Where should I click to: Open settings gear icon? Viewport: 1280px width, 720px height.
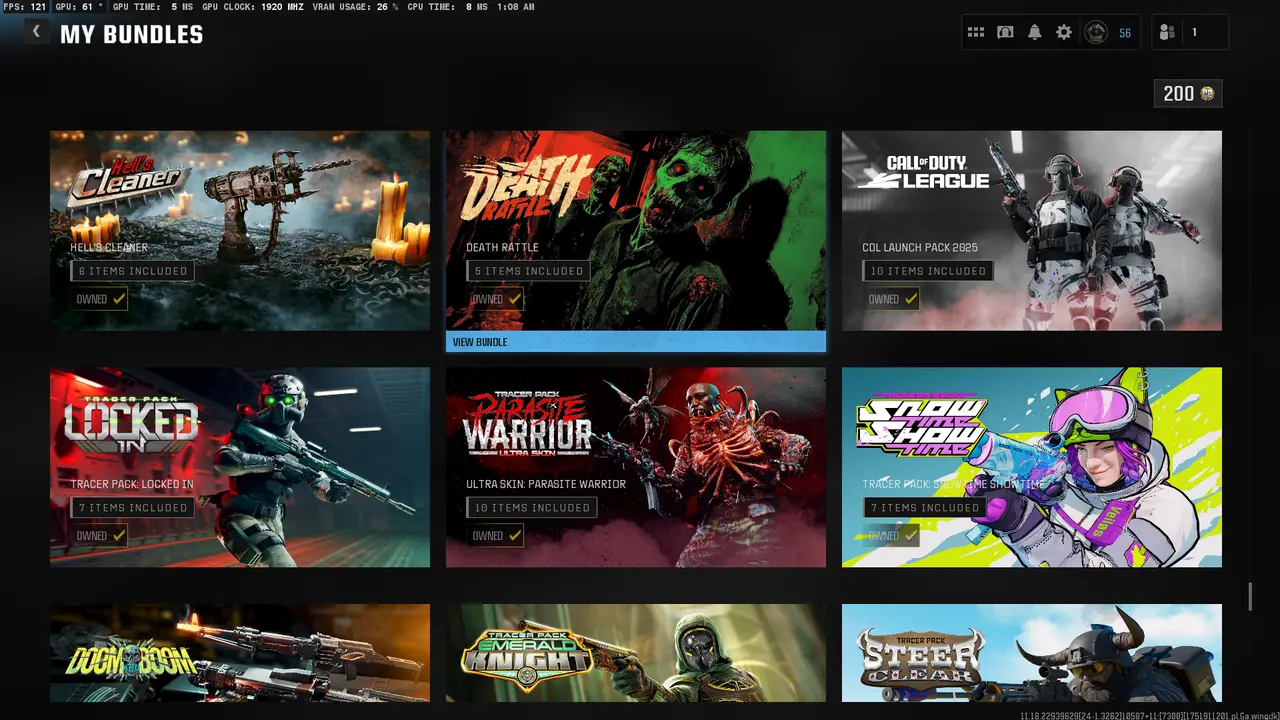coord(1064,33)
